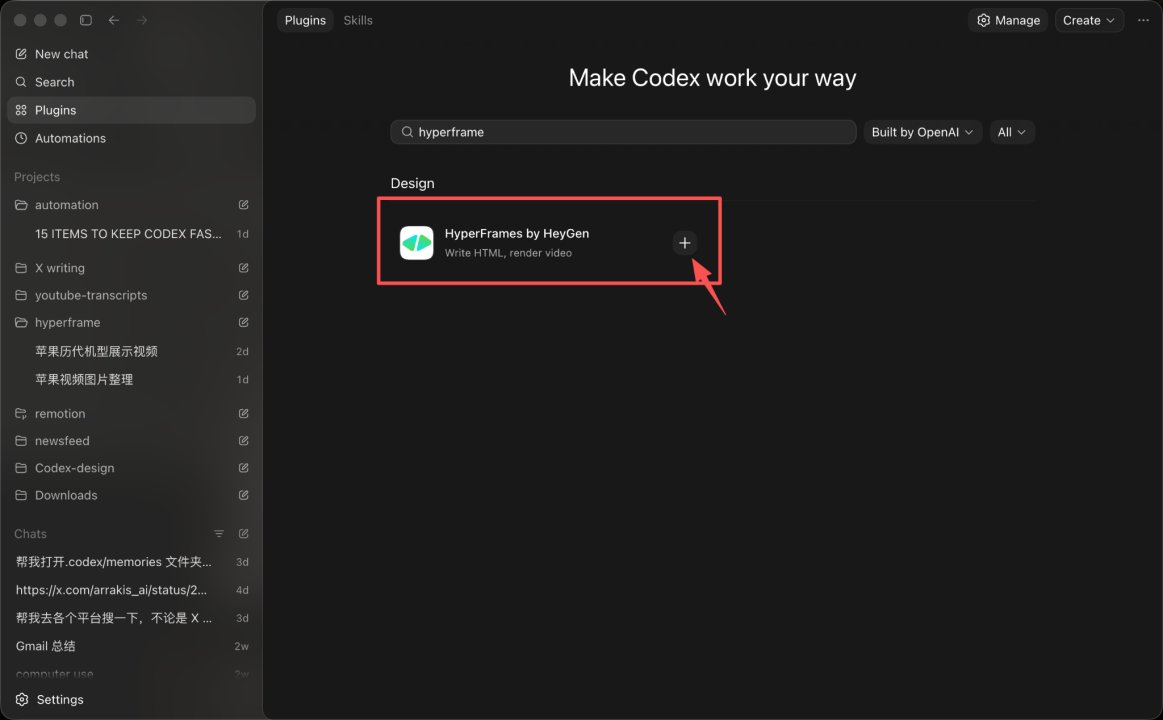Click the Chats section header

click(x=30, y=534)
